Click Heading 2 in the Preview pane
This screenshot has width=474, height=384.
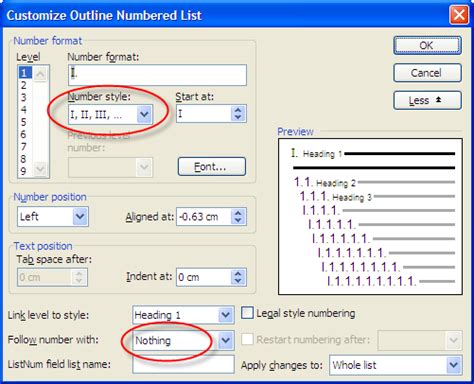pyautogui.click(x=336, y=183)
